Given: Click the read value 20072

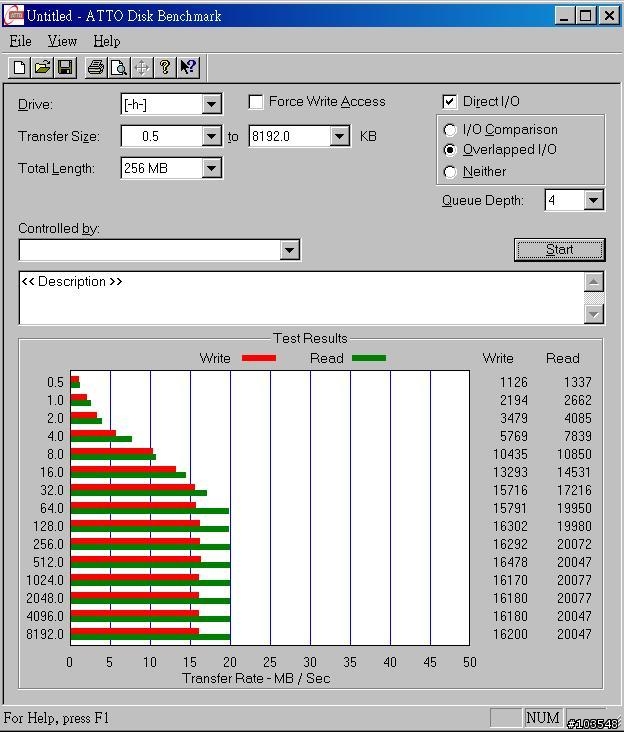Looking at the screenshot, I should tap(574, 544).
